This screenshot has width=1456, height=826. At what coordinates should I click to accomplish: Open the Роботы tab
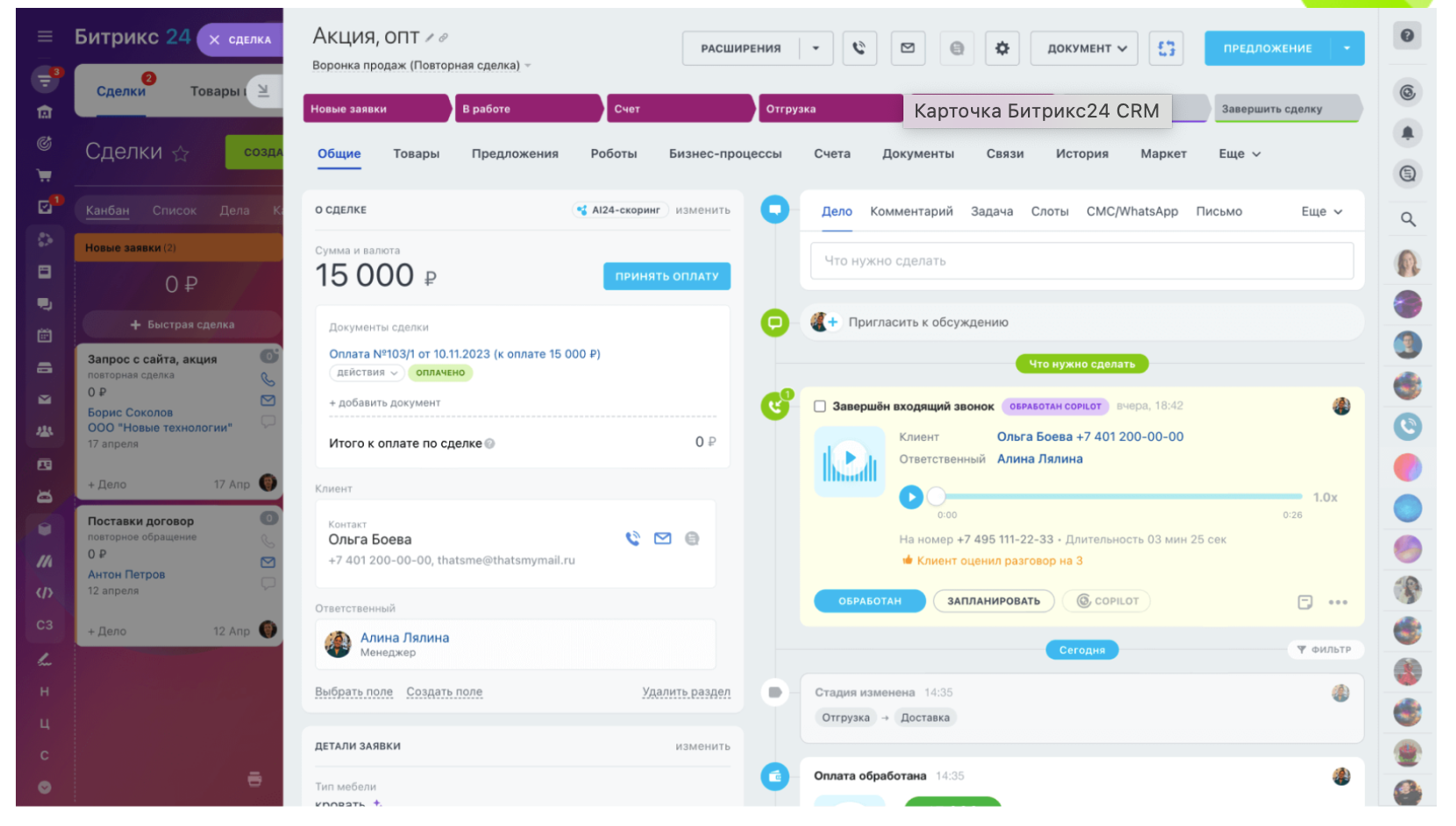[613, 153]
